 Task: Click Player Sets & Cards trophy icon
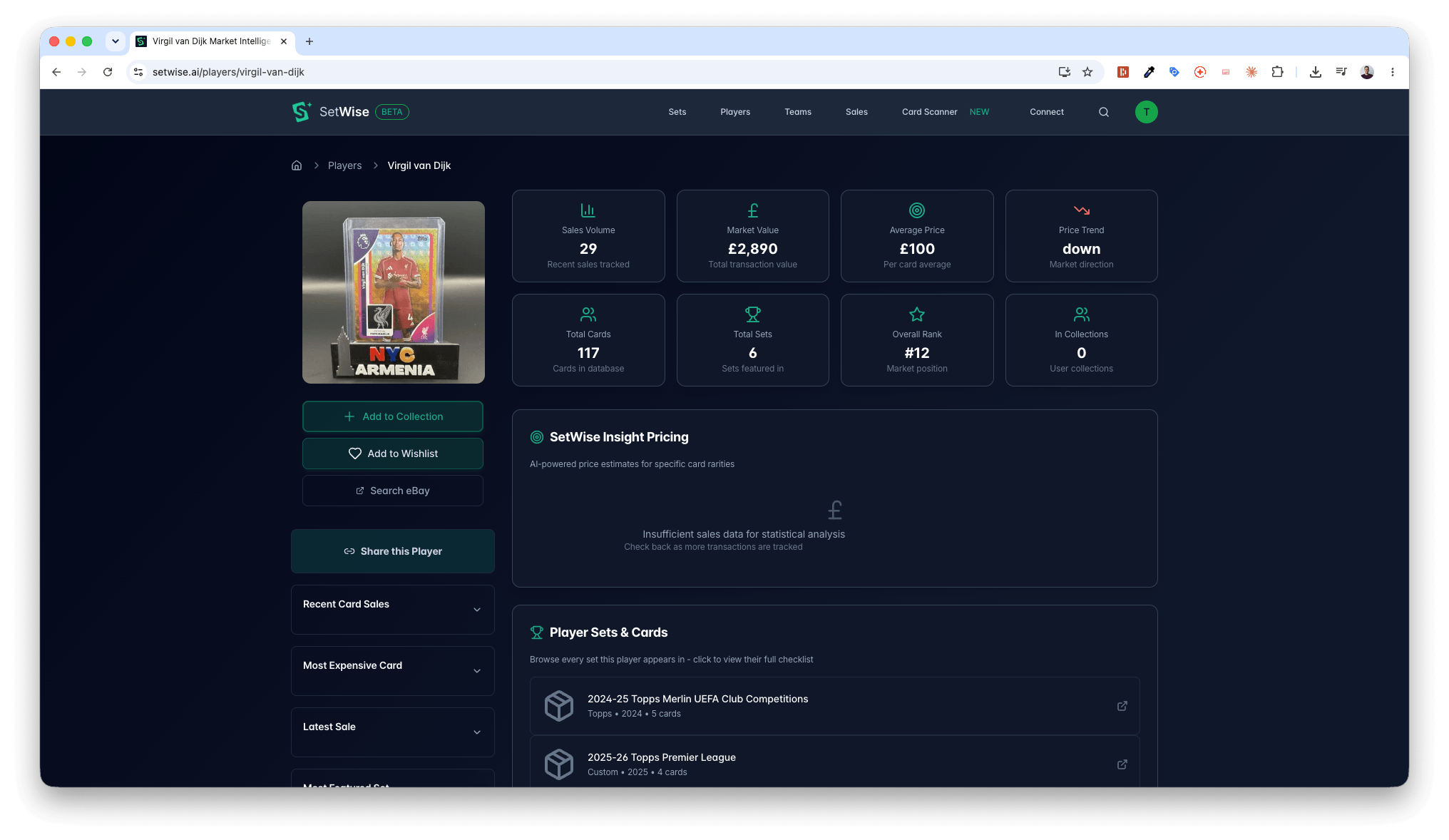[537, 632]
